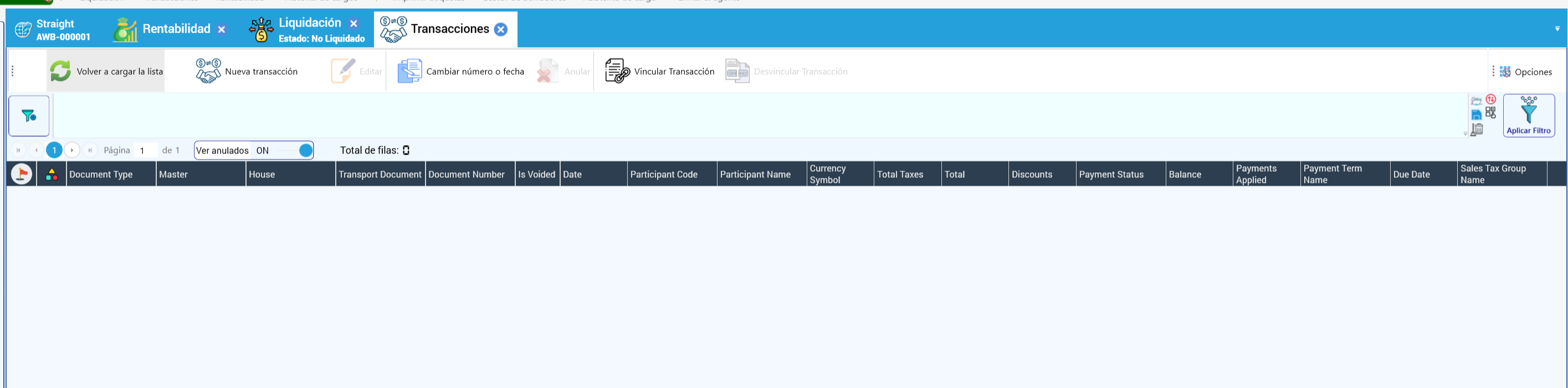Screen dimensions: 1568x388
Task: Click the Desvincular Transacción icon
Action: (x=737, y=70)
